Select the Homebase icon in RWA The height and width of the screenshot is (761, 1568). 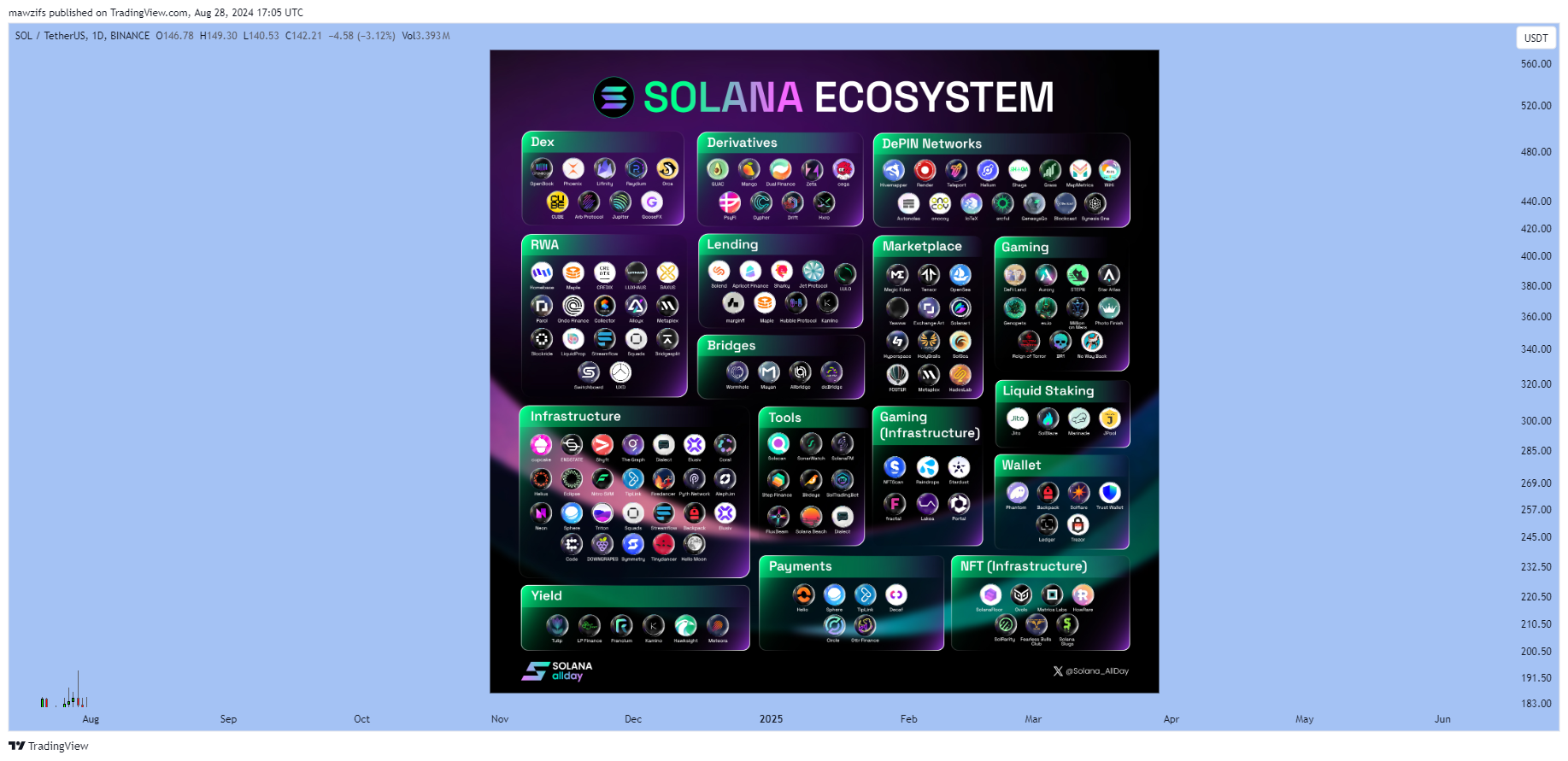pos(542,272)
